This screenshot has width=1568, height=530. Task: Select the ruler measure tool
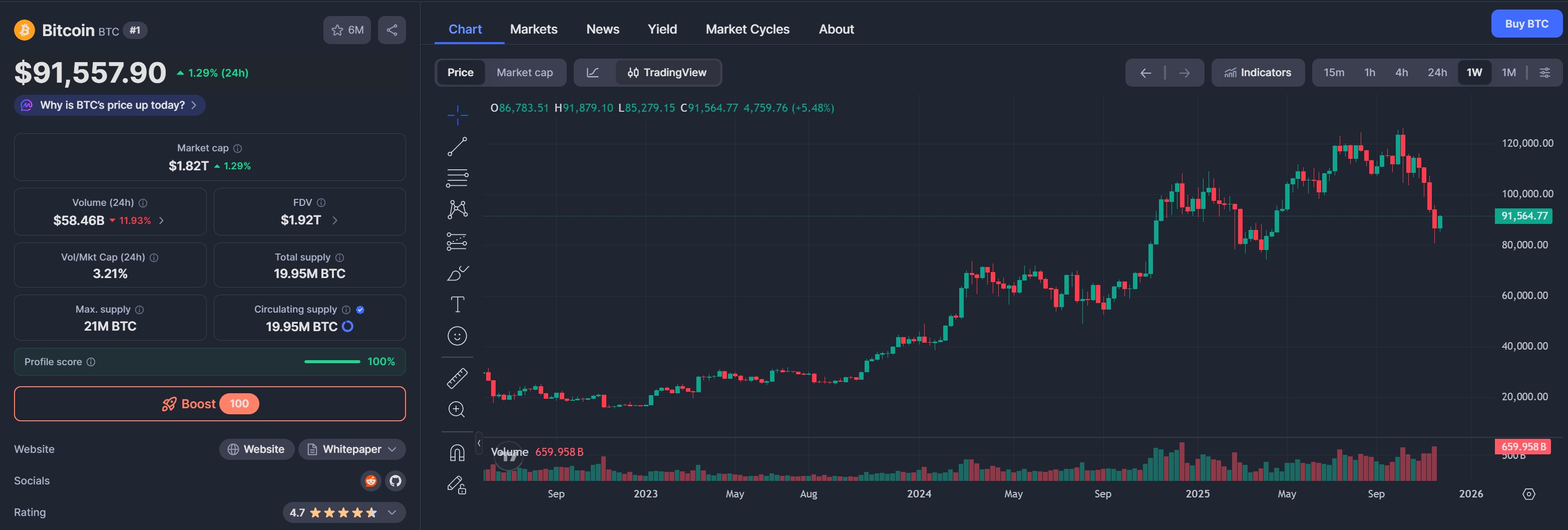457,378
